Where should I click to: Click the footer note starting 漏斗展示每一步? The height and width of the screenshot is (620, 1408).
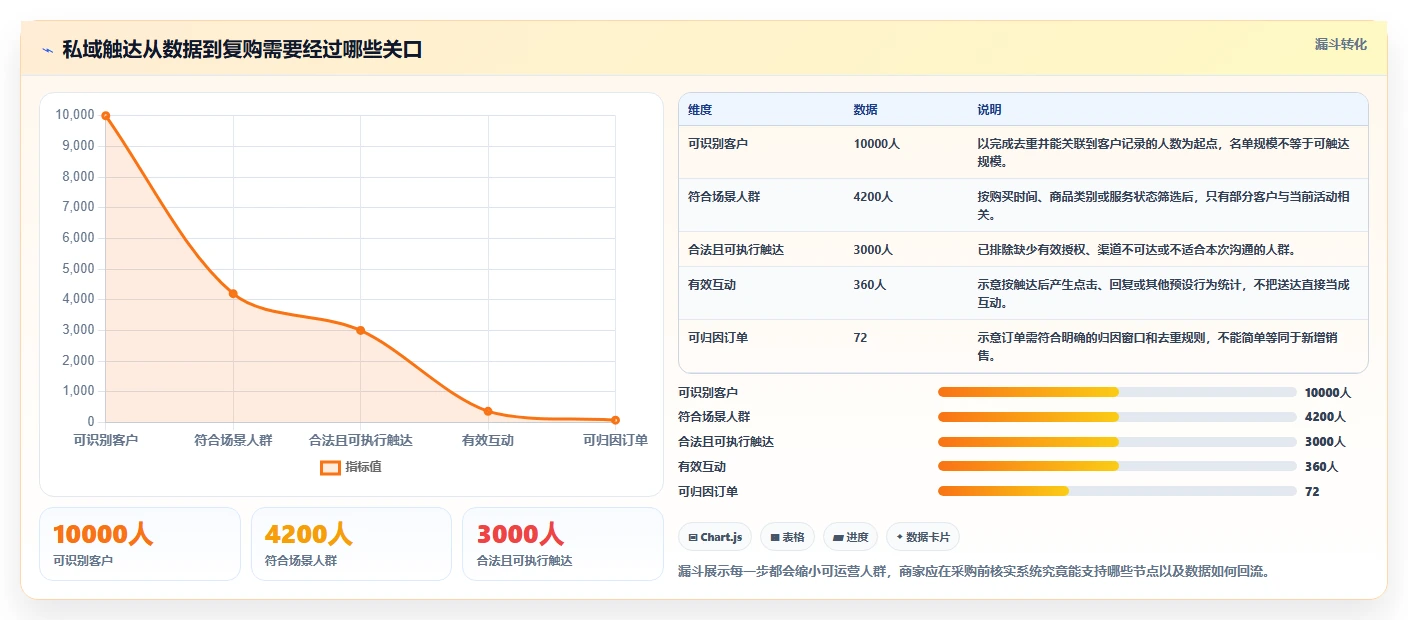974,572
